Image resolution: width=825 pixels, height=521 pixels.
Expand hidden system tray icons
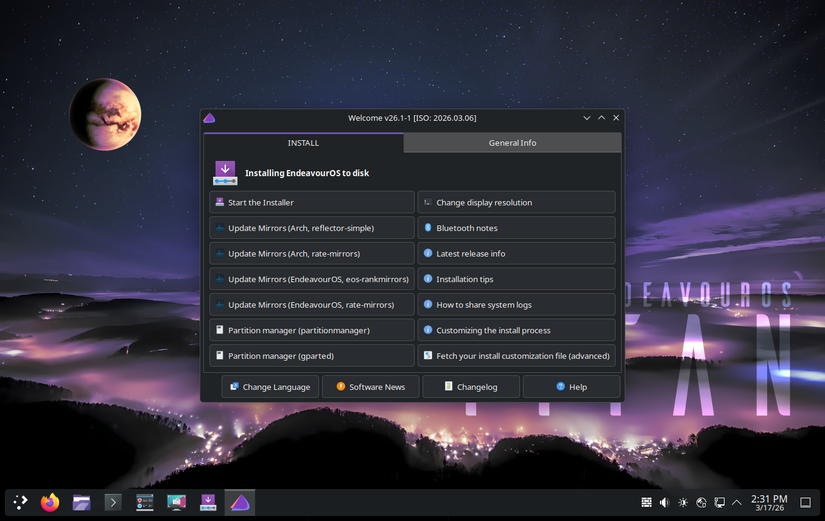pyautogui.click(x=737, y=503)
